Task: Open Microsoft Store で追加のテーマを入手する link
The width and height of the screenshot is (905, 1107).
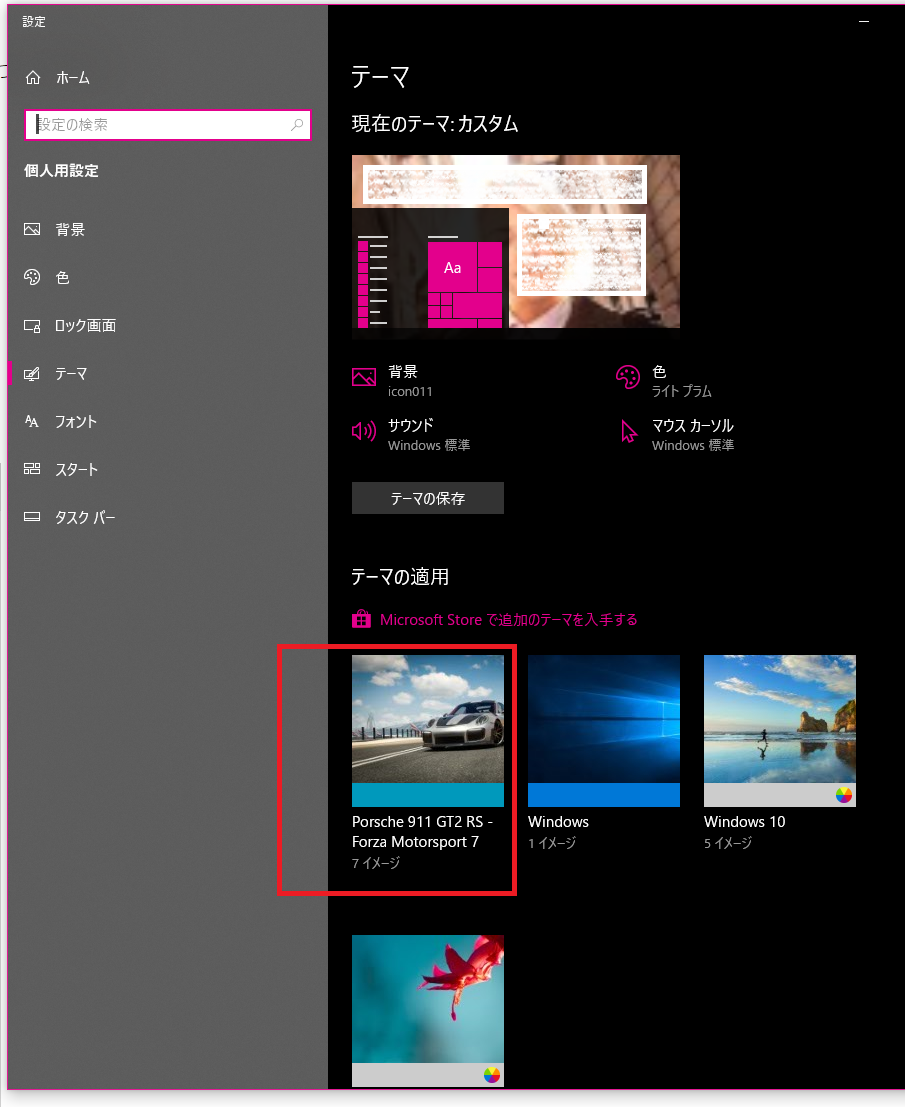Action: pyautogui.click(x=508, y=620)
